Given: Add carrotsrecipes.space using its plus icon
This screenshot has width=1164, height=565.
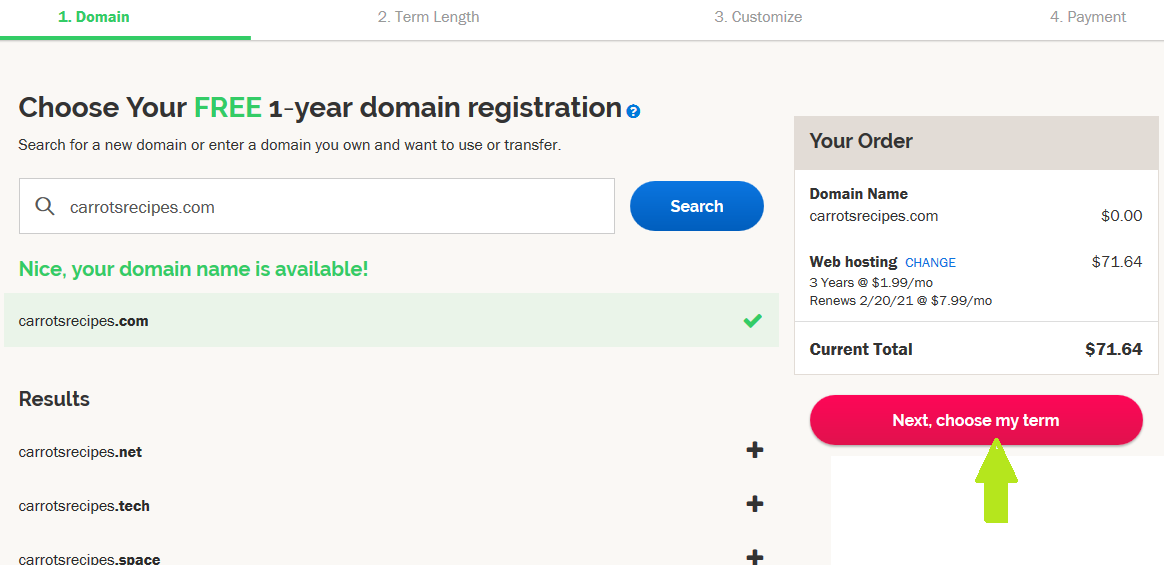Looking at the screenshot, I should tap(755, 557).
